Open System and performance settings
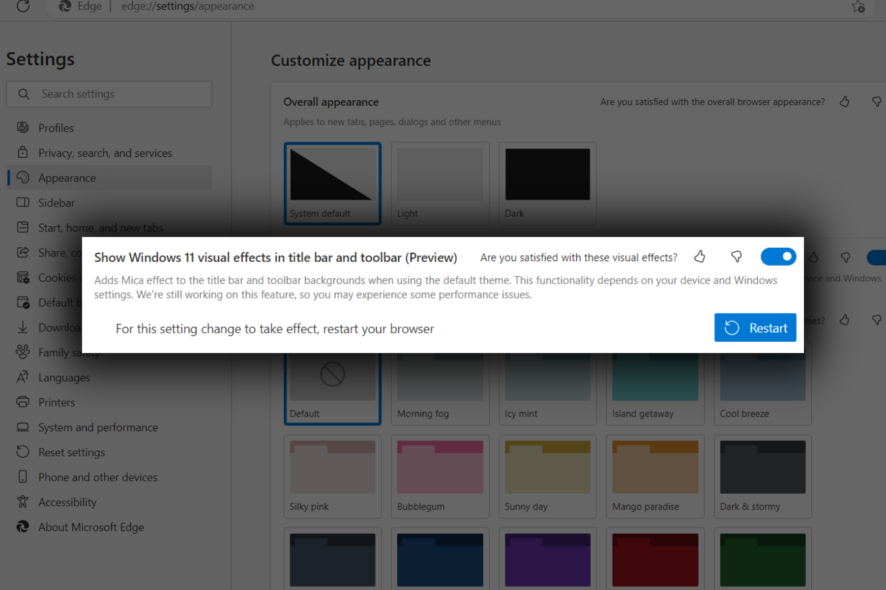The height and width of the screenshot is (590, 886). (98, 427)
